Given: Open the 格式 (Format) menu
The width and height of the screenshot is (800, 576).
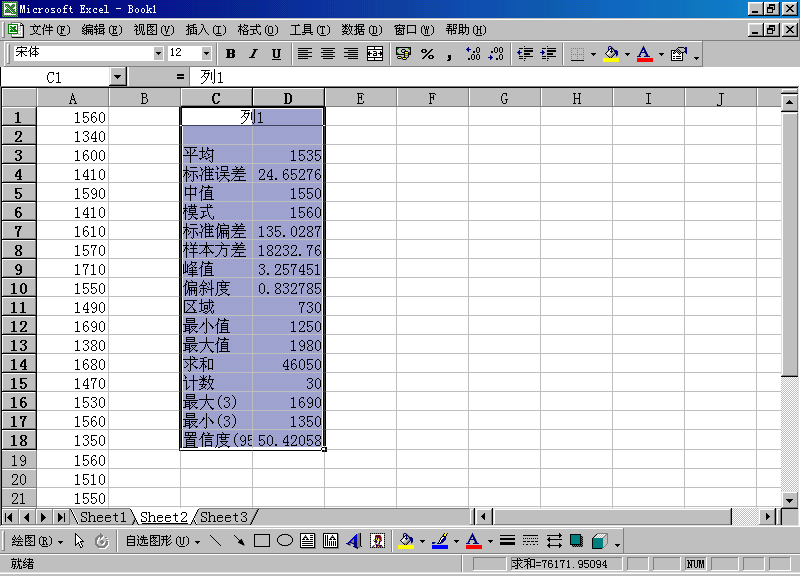Looking at the screenshot, I should click(x=257, y=30).
